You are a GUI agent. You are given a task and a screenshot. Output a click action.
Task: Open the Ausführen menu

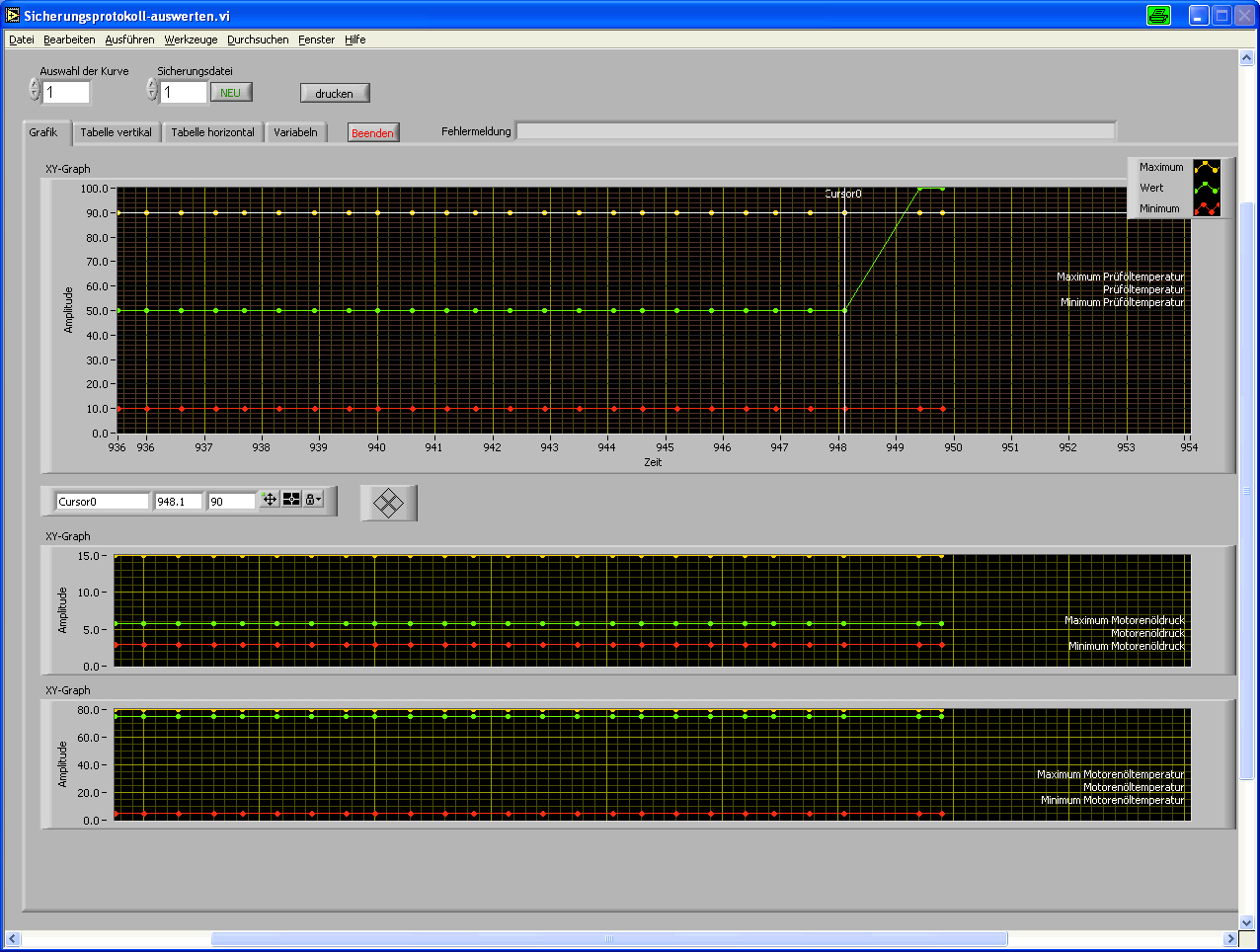[x=130, y=40]
